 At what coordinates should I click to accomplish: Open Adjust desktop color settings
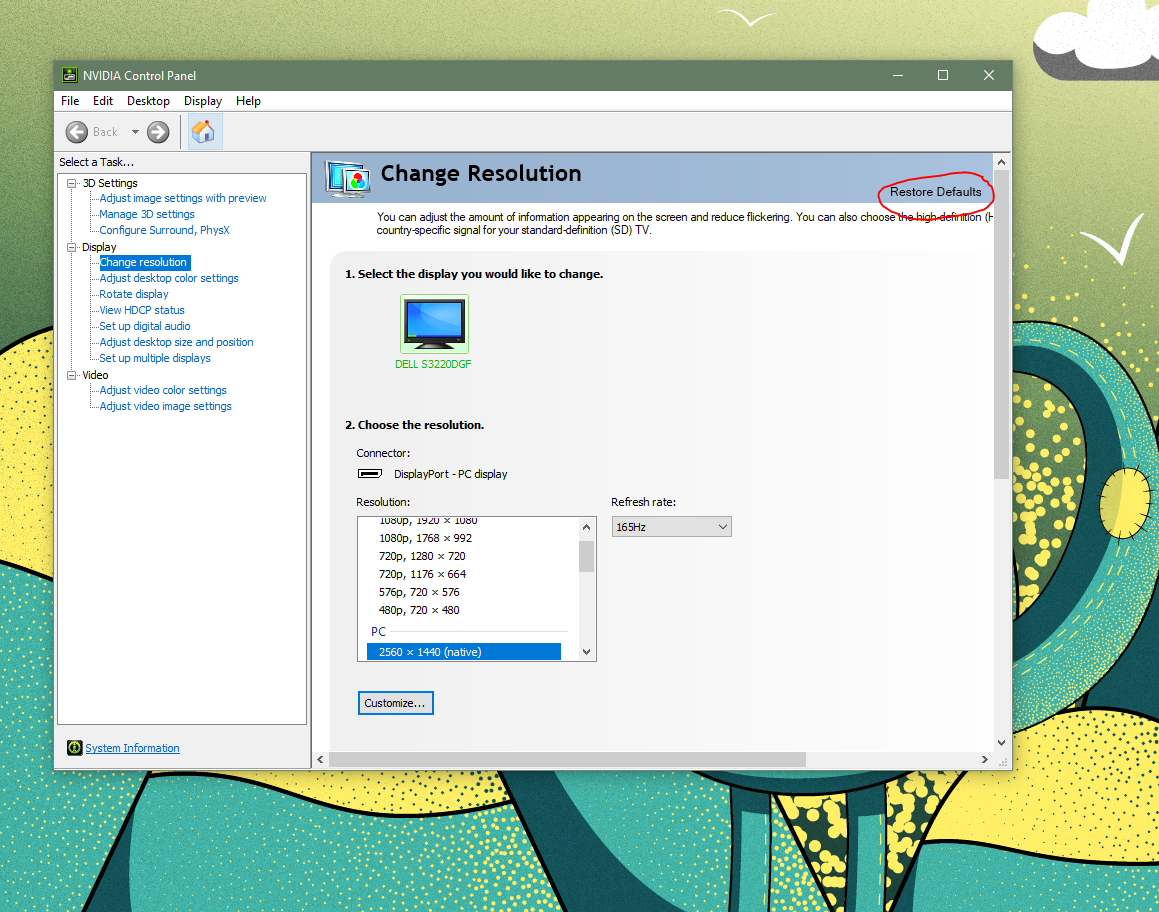pyautogui.click(x=169, y=278)
